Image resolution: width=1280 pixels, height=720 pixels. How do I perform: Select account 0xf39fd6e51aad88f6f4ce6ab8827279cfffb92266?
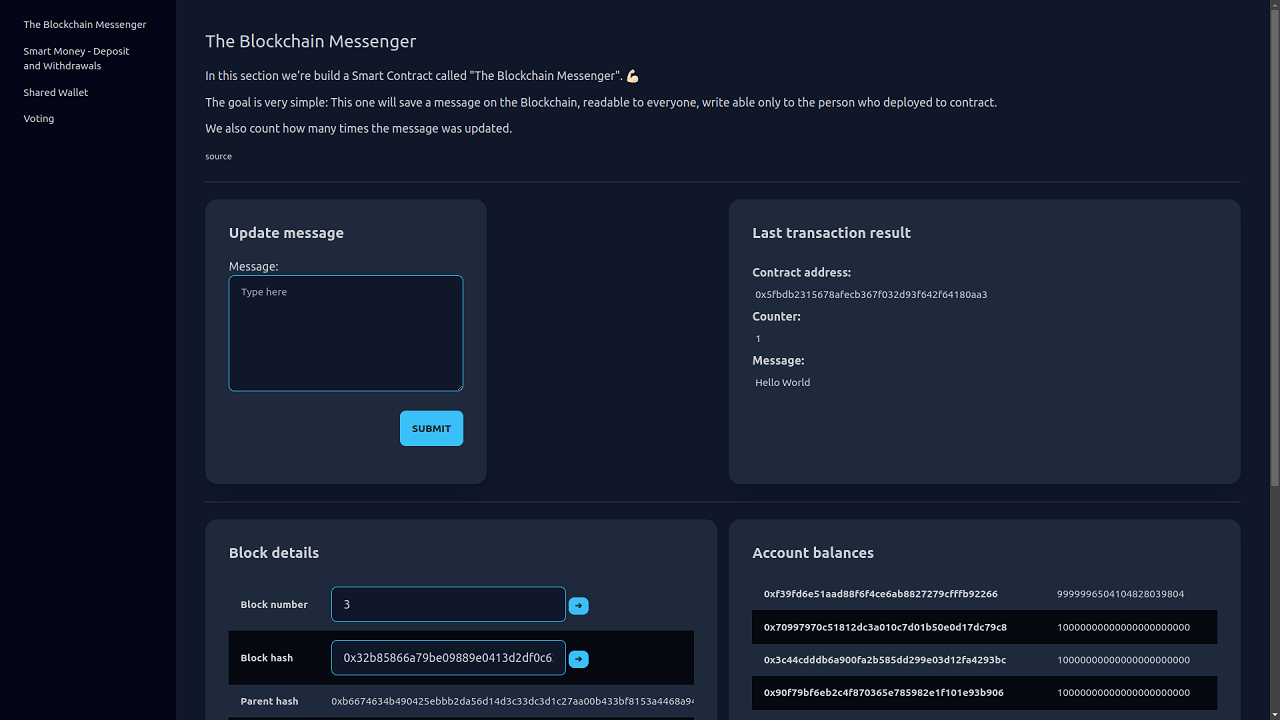tap(880, 594)
